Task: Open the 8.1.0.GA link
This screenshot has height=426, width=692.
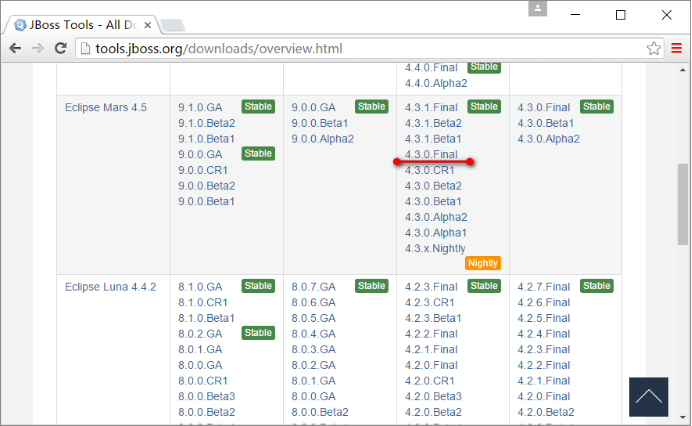Action: (200, 287)
